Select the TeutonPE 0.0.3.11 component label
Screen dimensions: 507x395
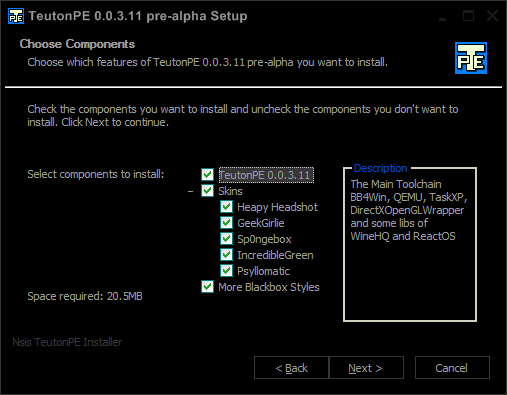click(x=266, y=175)
